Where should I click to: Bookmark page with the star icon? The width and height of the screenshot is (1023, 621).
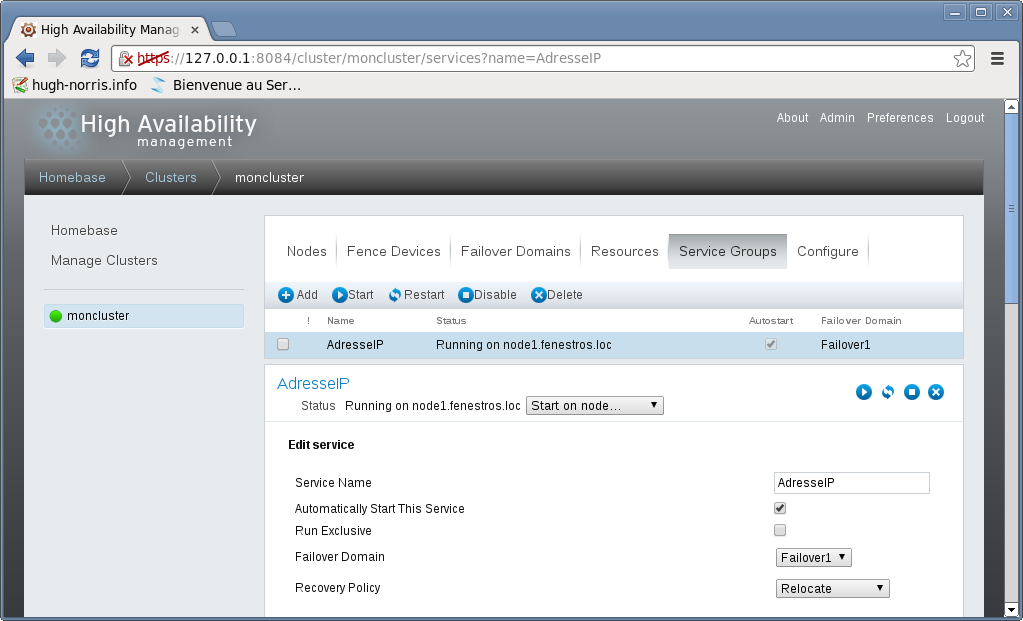[962, 59]
